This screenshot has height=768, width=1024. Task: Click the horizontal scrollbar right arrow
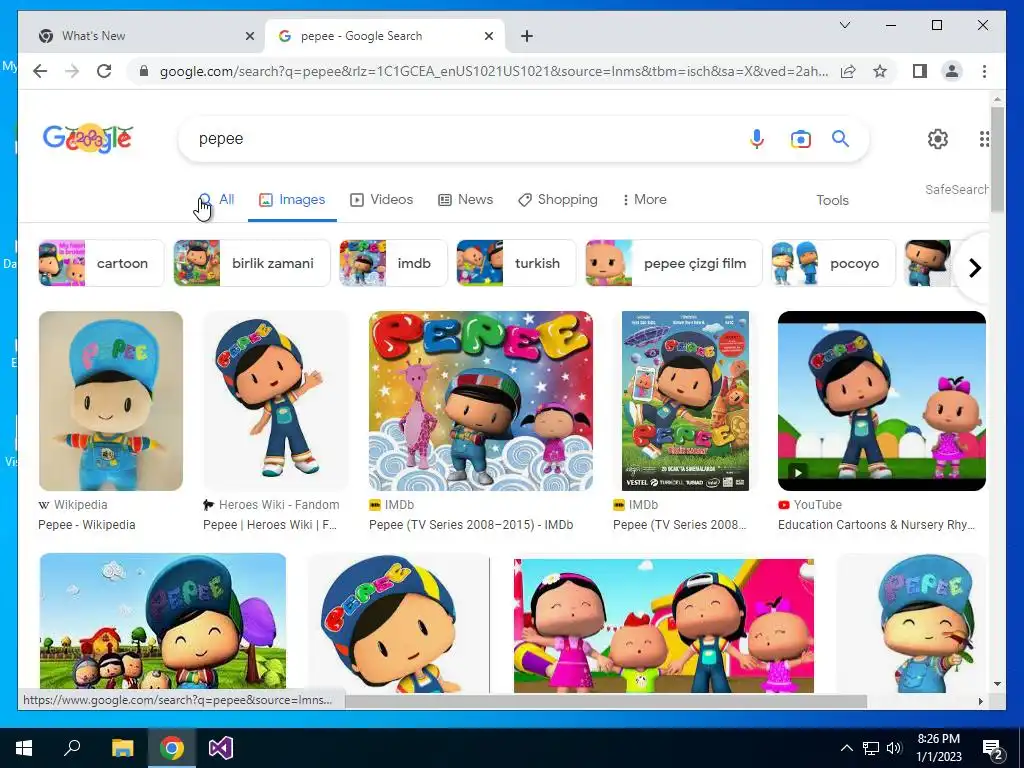pos(980,701)
